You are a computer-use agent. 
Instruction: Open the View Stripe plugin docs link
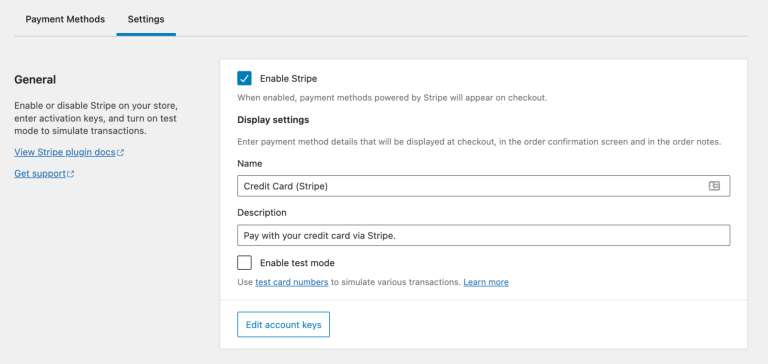[65, 152]
